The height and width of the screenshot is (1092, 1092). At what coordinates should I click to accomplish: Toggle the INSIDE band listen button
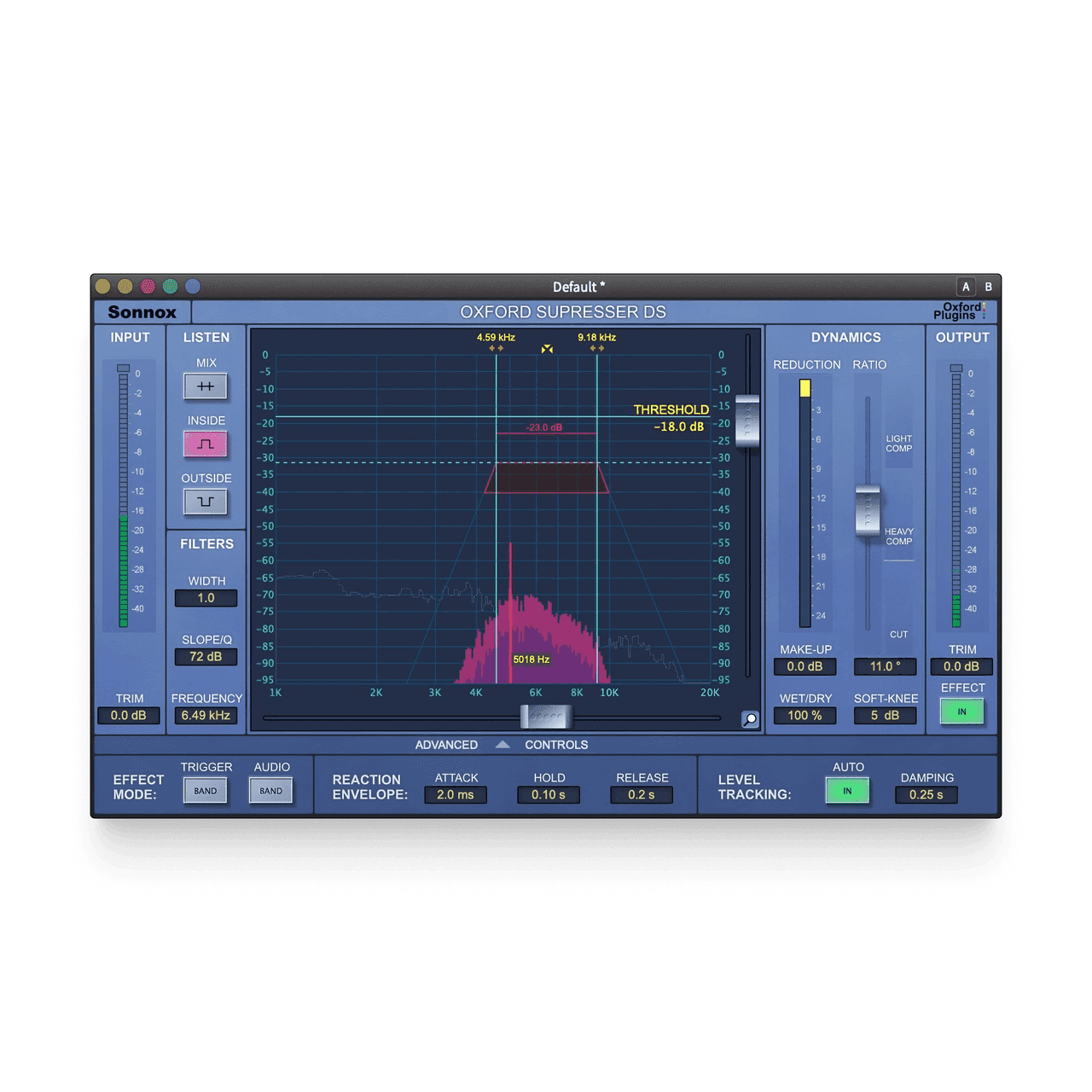[206, 444]
